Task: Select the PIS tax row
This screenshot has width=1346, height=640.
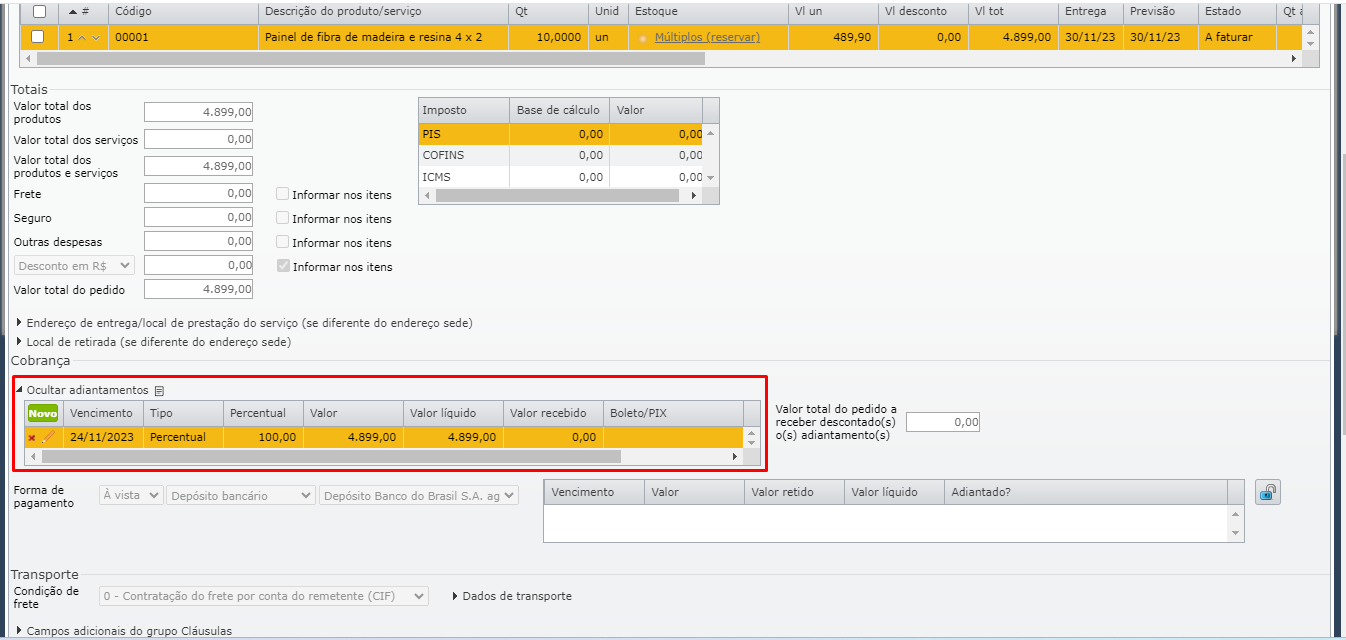Action: pos(560,133)
